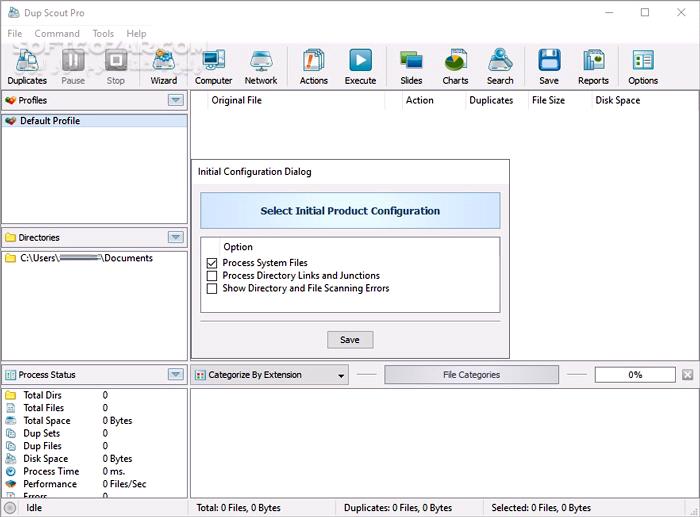Open the Command menu
The image size is (700, 517).
[57, 33]
